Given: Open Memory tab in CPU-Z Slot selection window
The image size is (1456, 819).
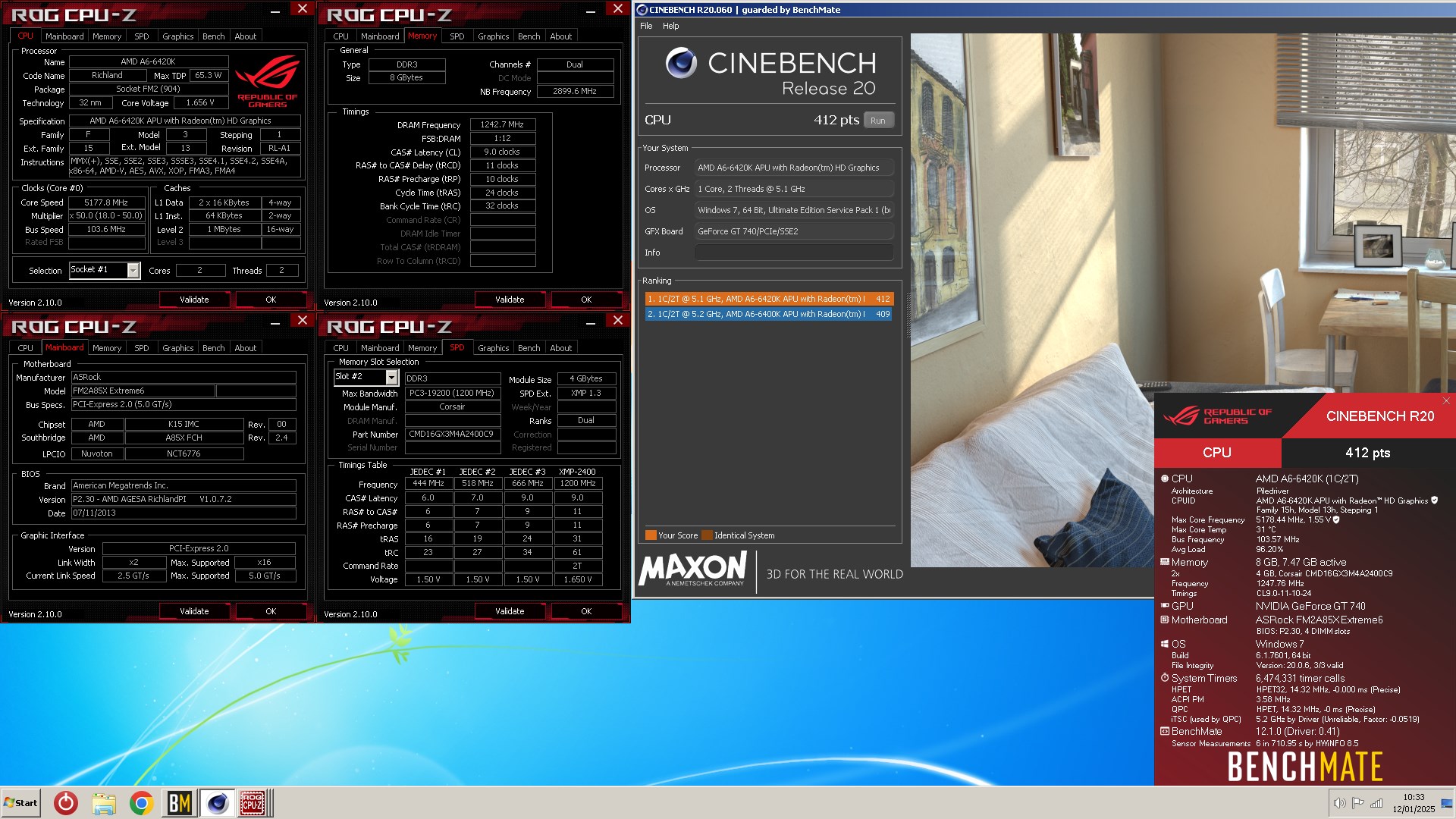Looking at the screenshot, I should click(x=422, y=348).
